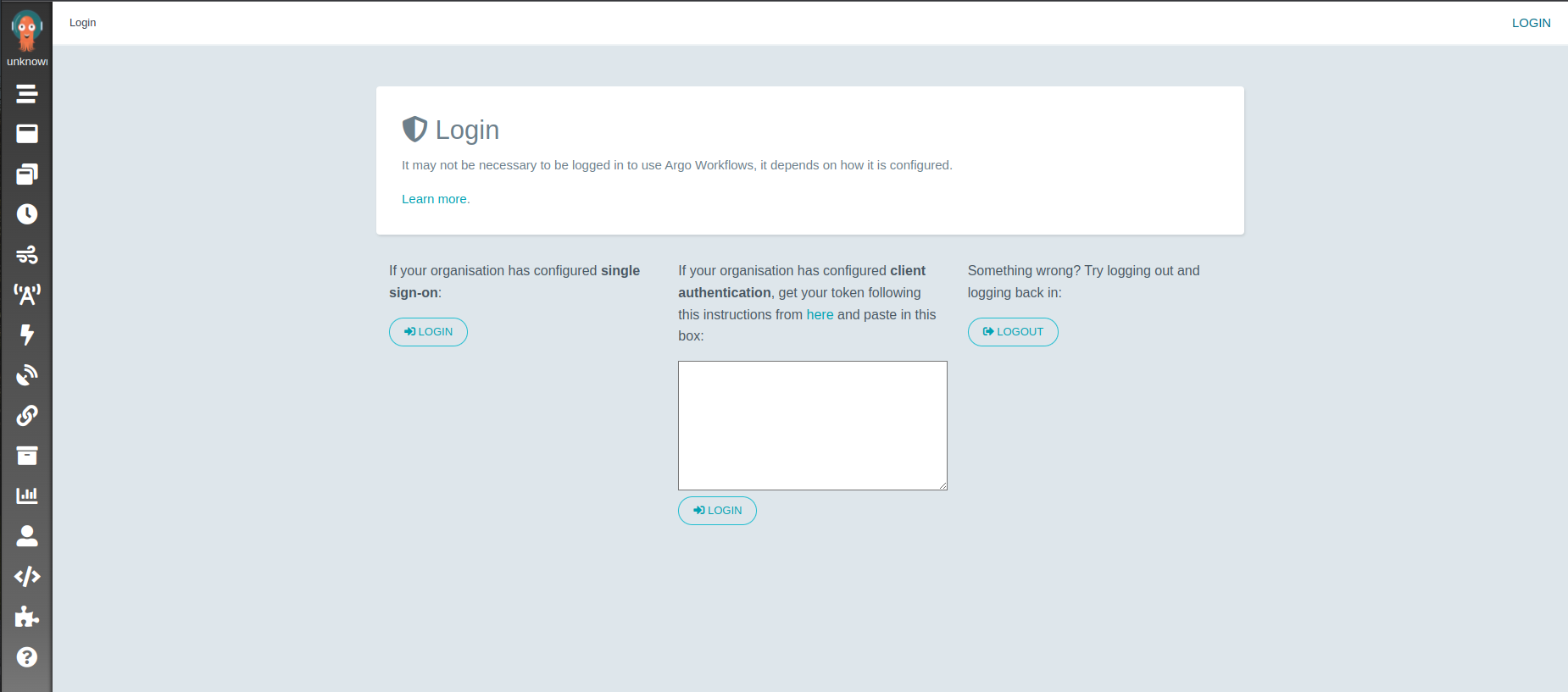Open Cron Workflows clock icon
The width and height of the screenshot is (1568, 692).
pyautogui.click(x=27, y=214)
